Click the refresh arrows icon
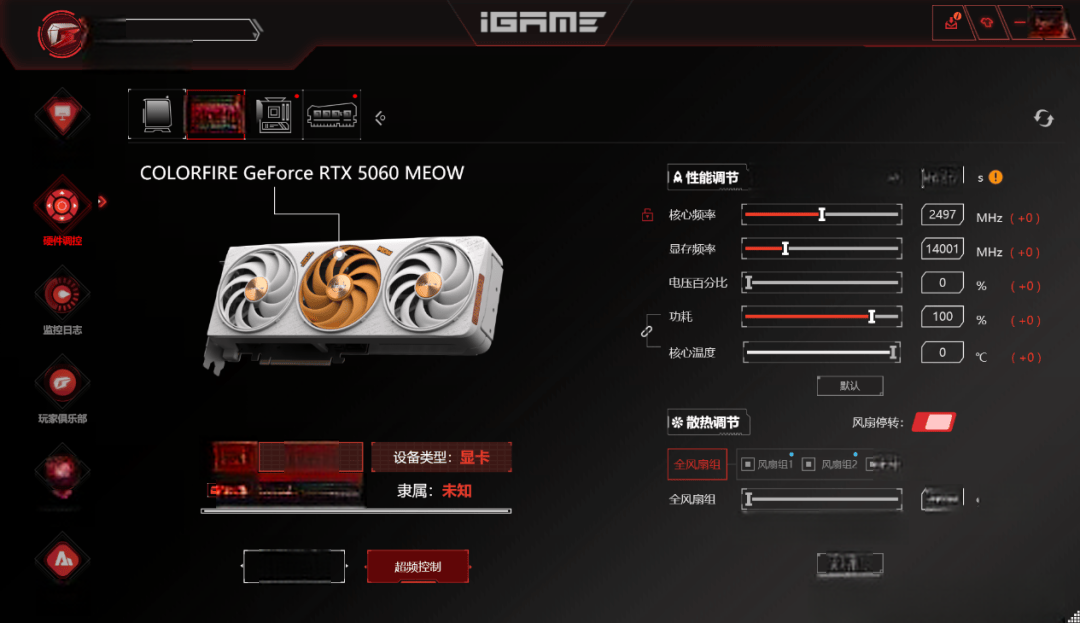This screenshot has height=623, width=1080. (1043, 118)
